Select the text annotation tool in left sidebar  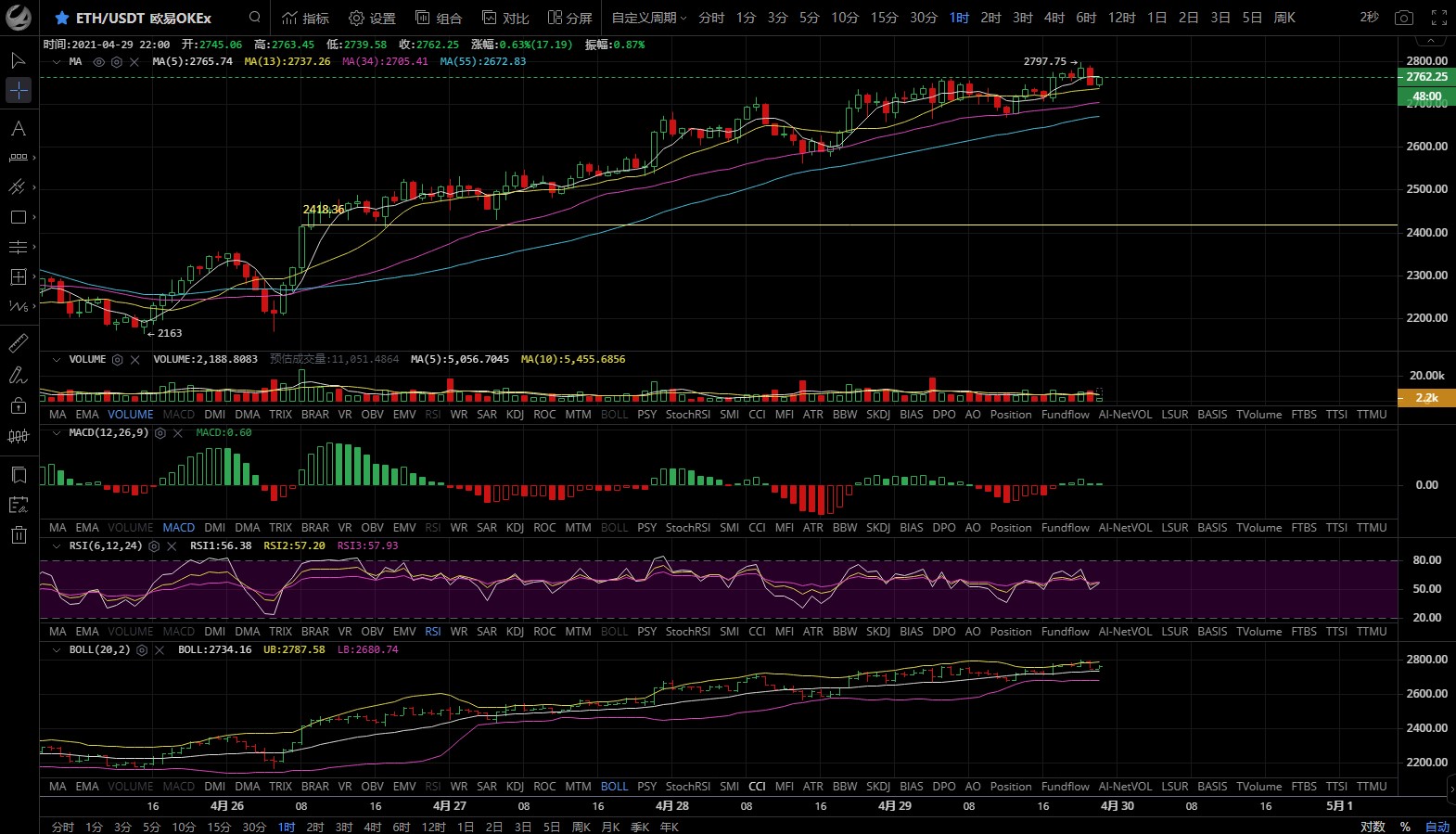(x=18, y=129)
